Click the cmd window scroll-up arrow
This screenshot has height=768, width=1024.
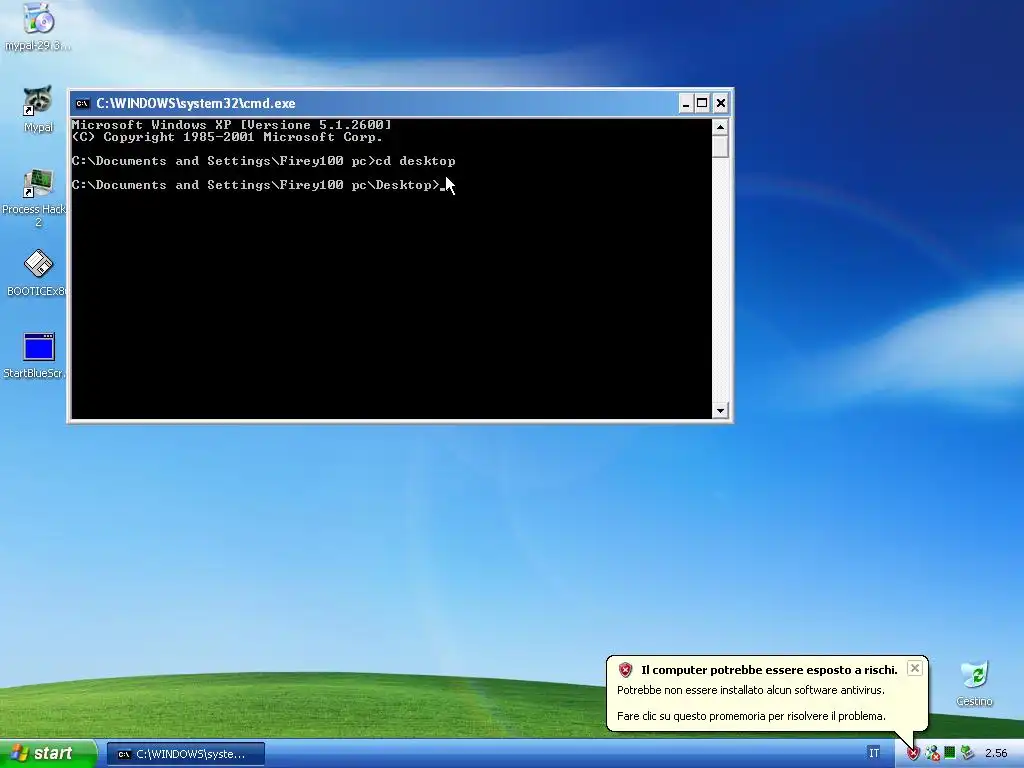720,127
